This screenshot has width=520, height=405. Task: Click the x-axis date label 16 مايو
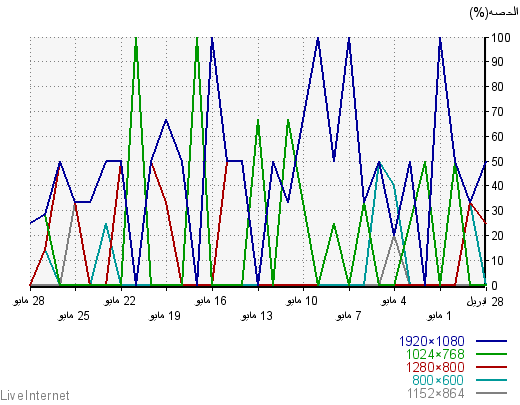pyautogui.click(x=211, y=301)
